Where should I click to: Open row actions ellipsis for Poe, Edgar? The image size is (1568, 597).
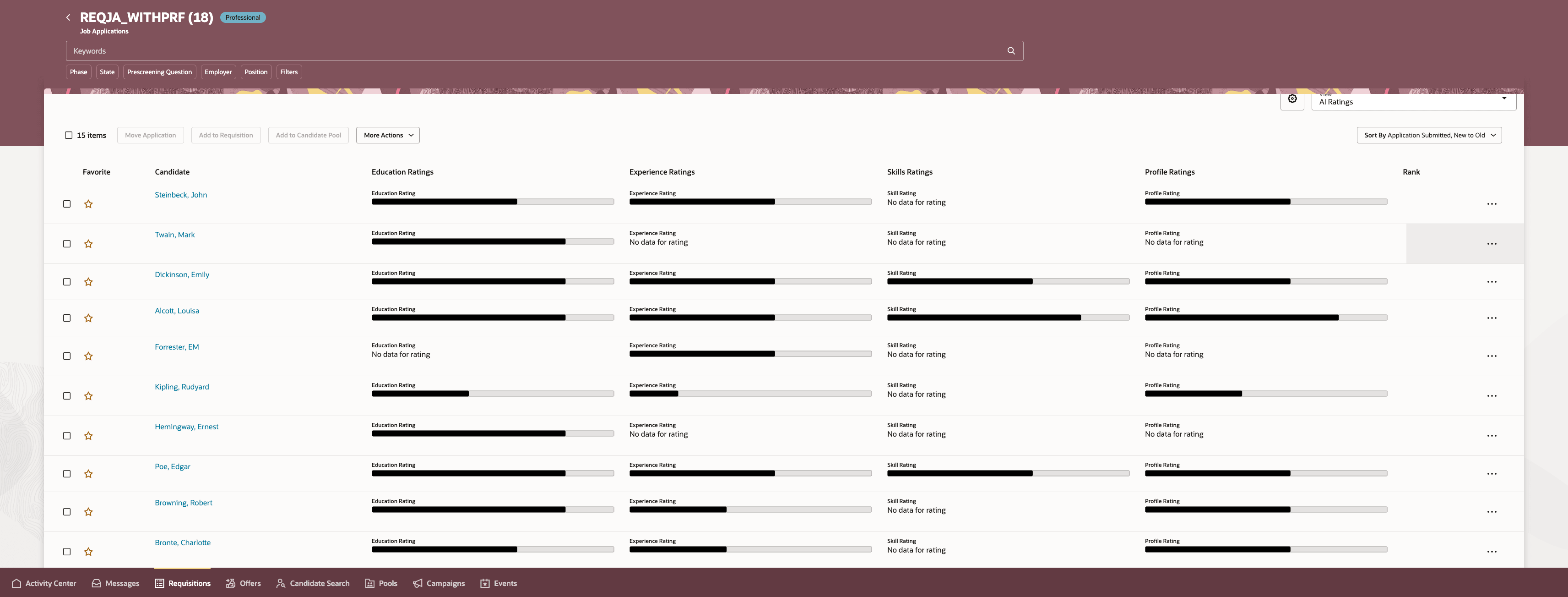(1491, 474)
